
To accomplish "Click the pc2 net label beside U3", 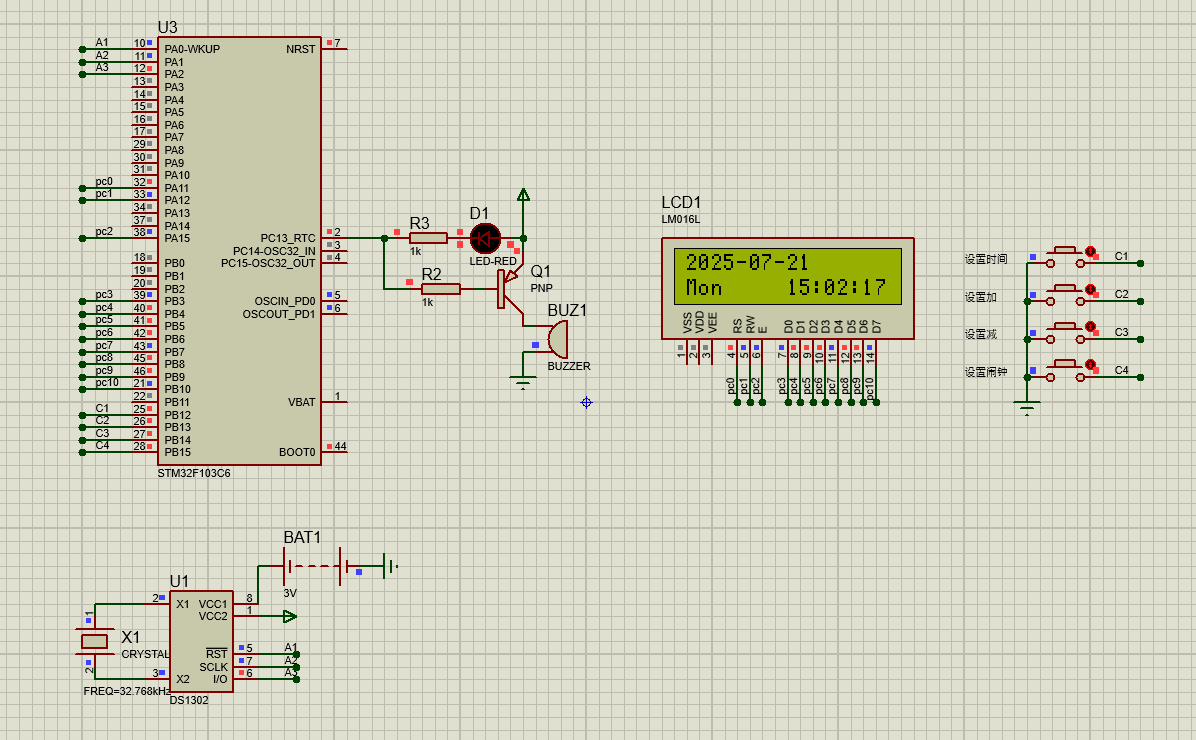I will pos(104,231).
